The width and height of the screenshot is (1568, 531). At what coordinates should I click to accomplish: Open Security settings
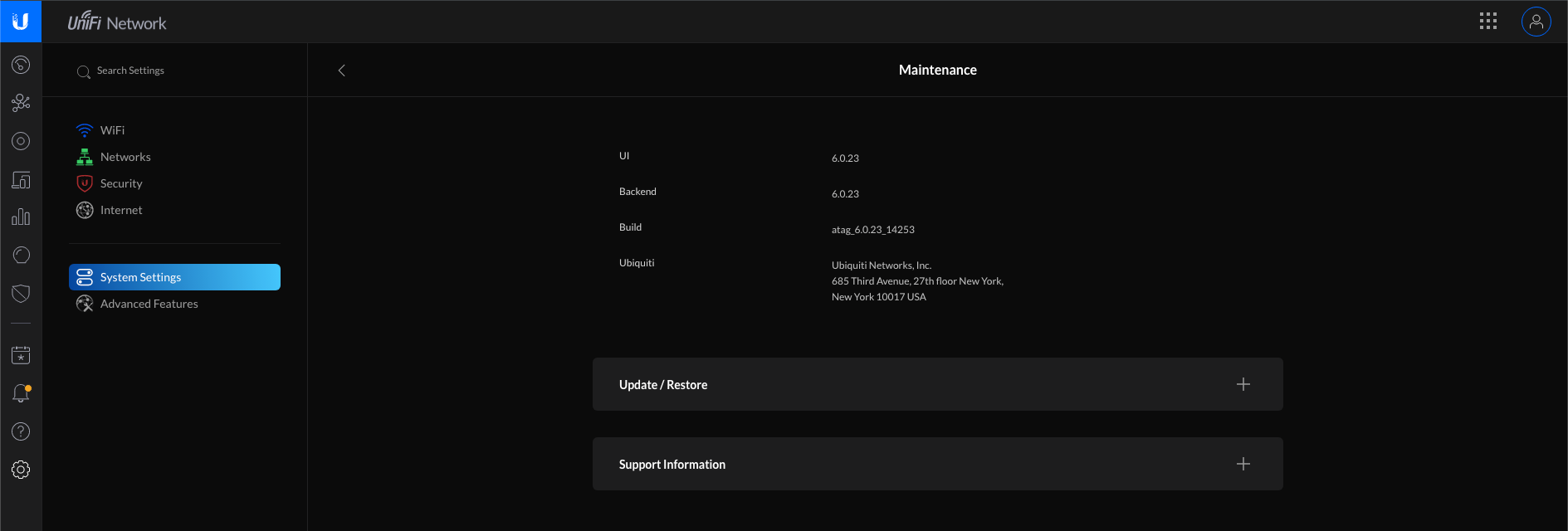[120, 183]
